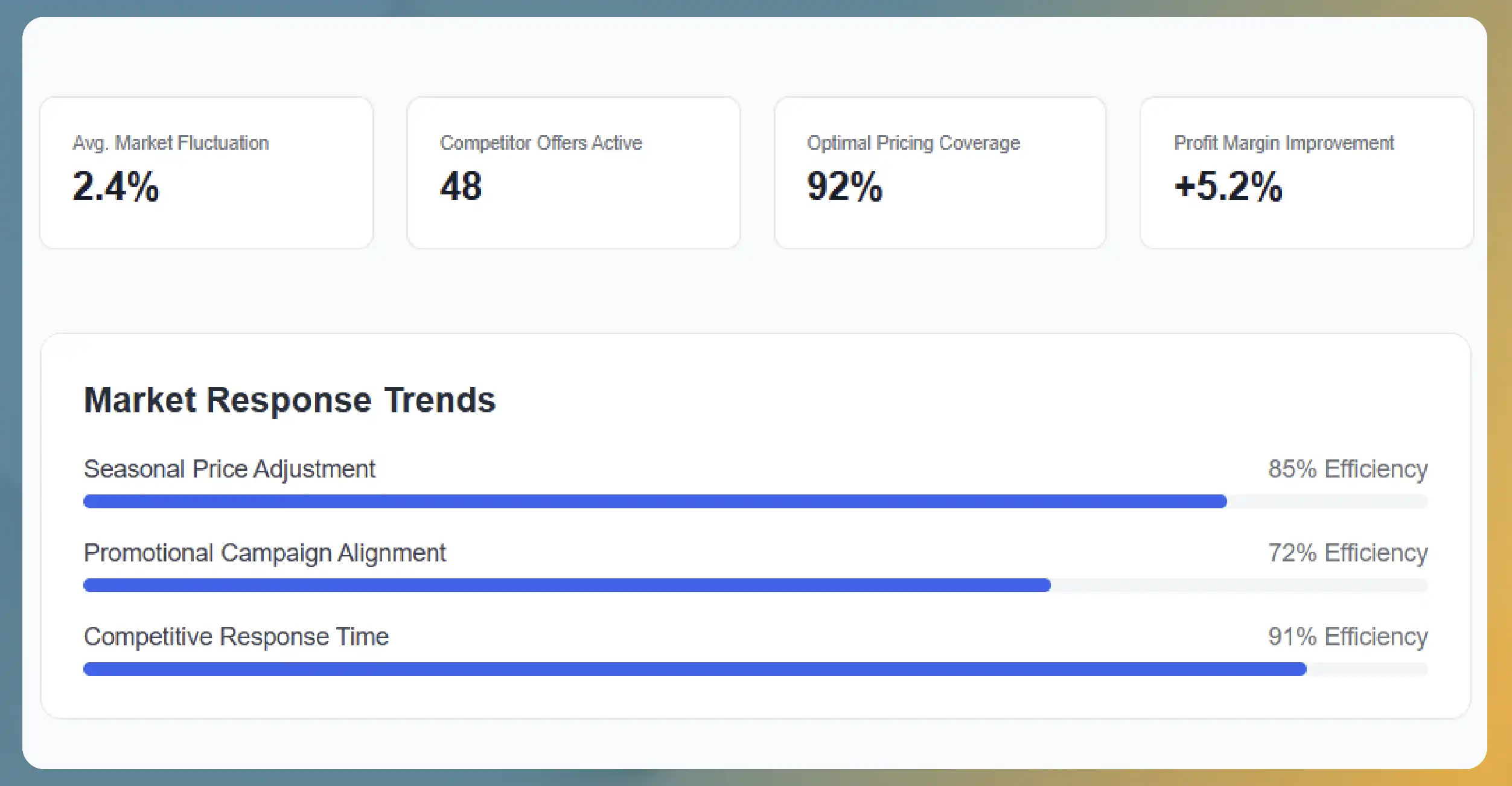Viewport: 1512px width, 786px height.
Task: Open the Competitor Offers Active card
Action: 573,173
